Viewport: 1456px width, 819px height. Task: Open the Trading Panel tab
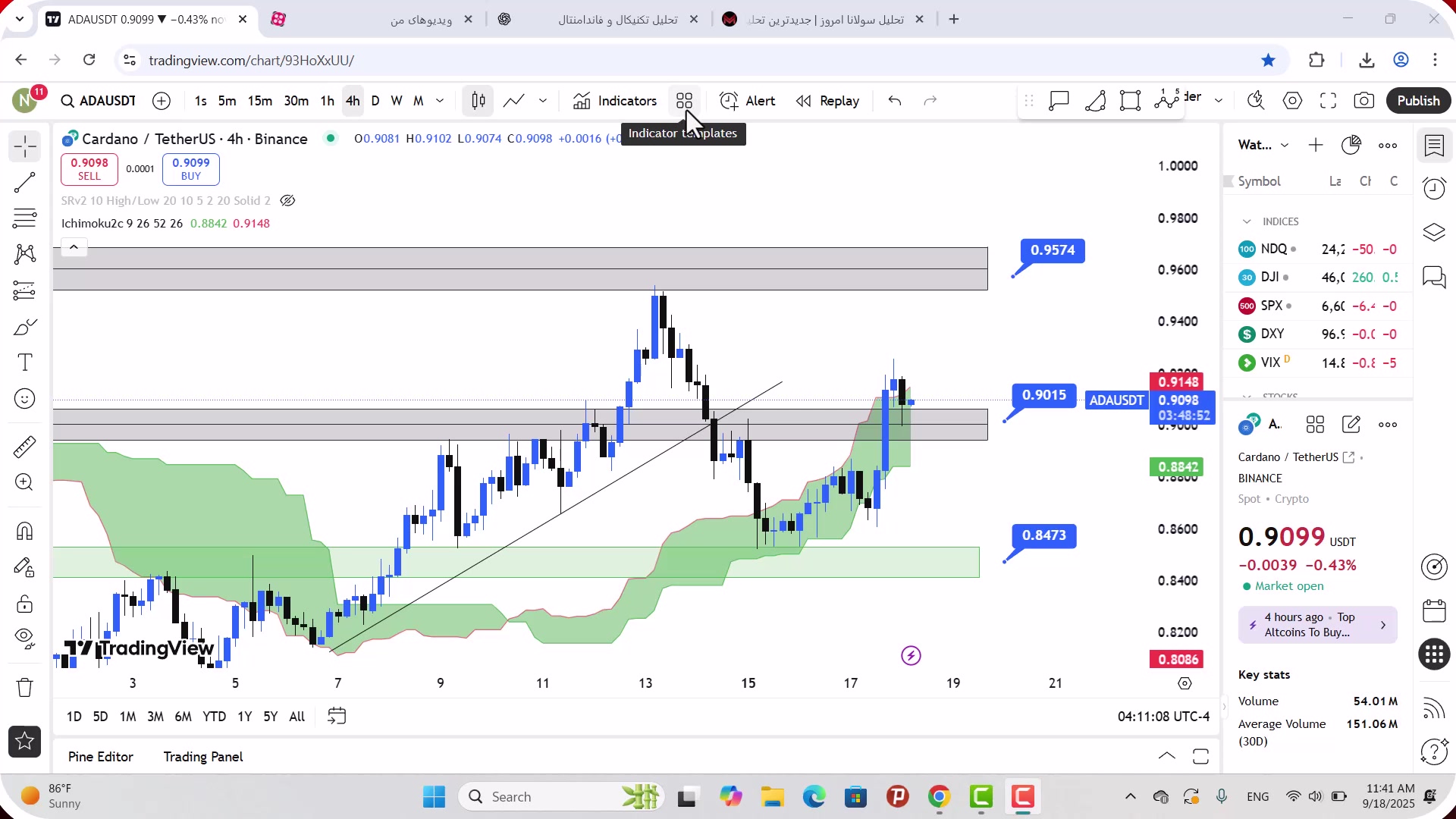click(x=203, y=757)
